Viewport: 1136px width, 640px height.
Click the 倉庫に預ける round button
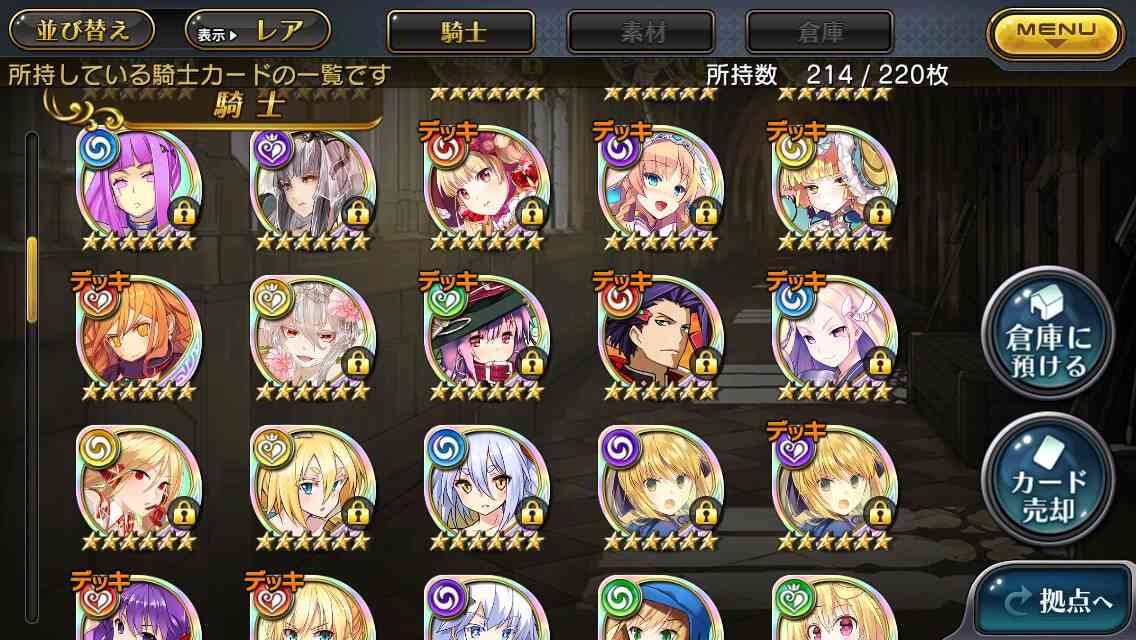click(1048, 333)
